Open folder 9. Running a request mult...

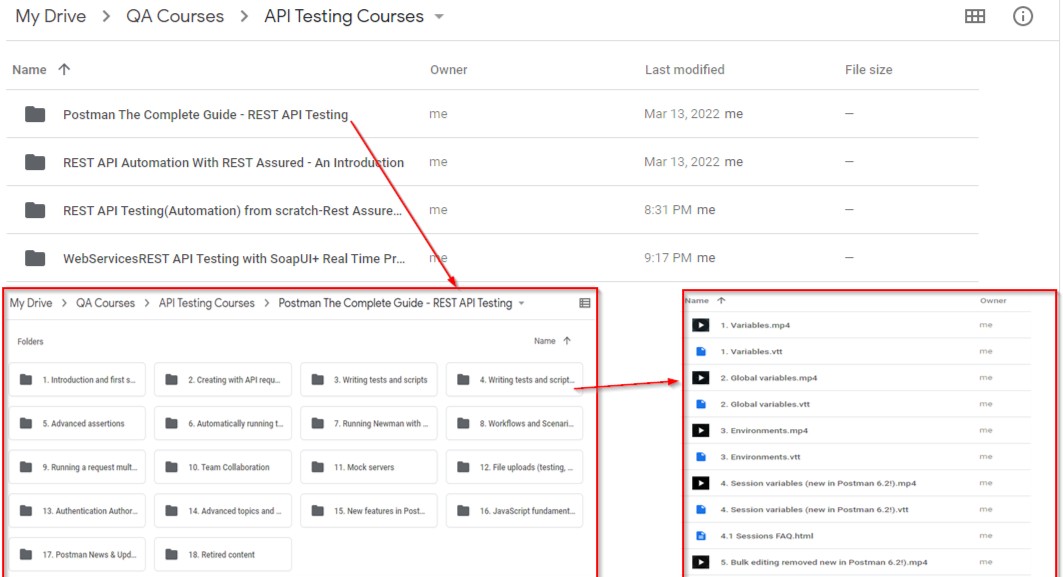78,467
